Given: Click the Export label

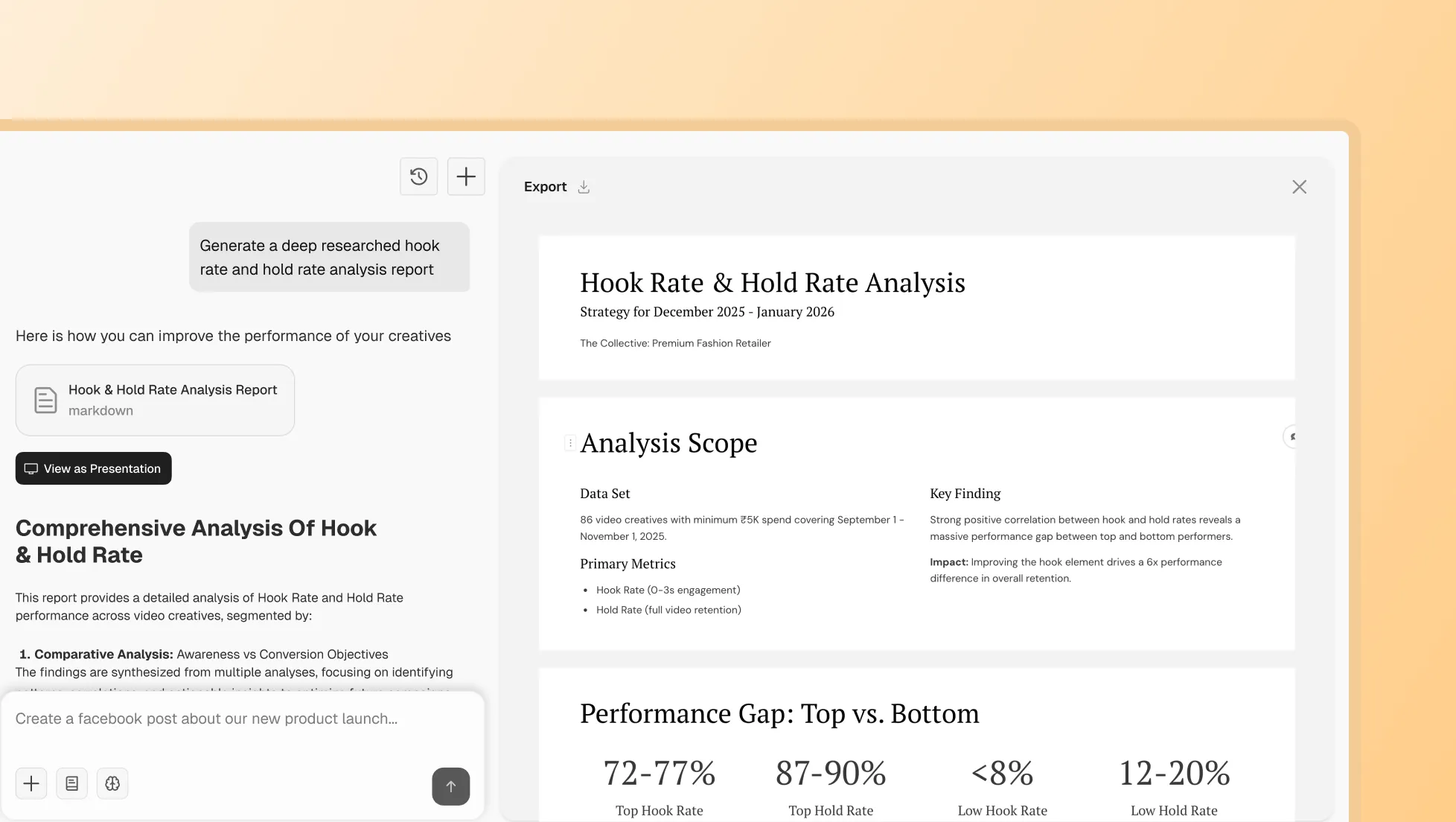Looking at the screenshot, I should pos(545,187).
